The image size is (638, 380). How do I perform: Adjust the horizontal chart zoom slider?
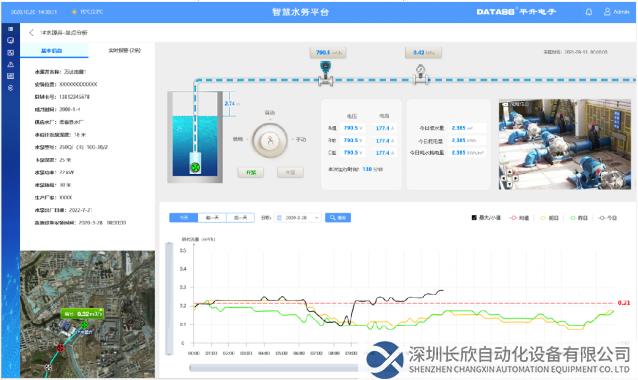point(273,368)
